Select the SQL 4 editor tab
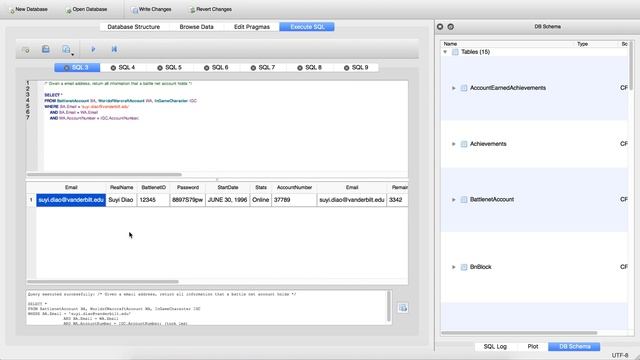This screenshot has width=640, height=360. point(123,68)
